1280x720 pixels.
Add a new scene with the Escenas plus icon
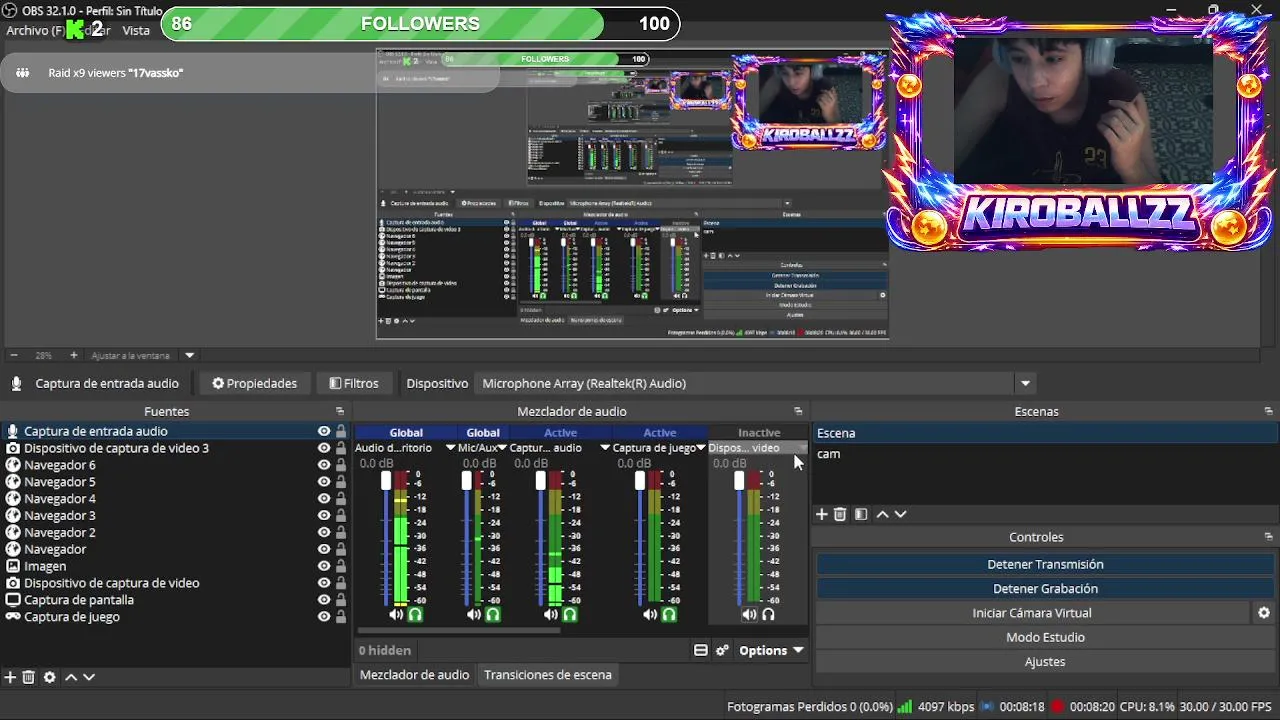[x=822, y=514]
